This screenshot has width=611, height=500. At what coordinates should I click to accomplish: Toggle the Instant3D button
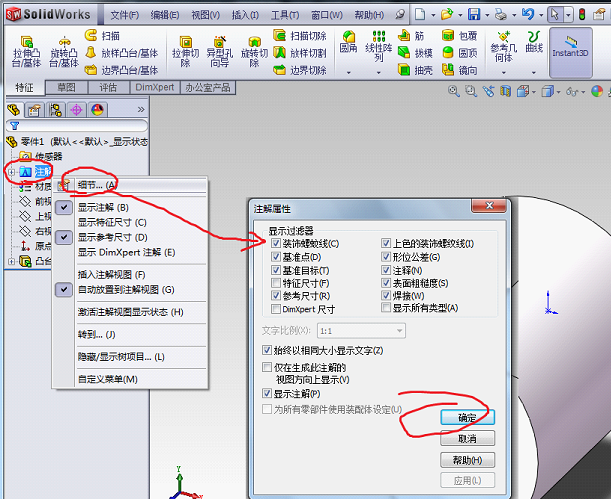(570, 52)
